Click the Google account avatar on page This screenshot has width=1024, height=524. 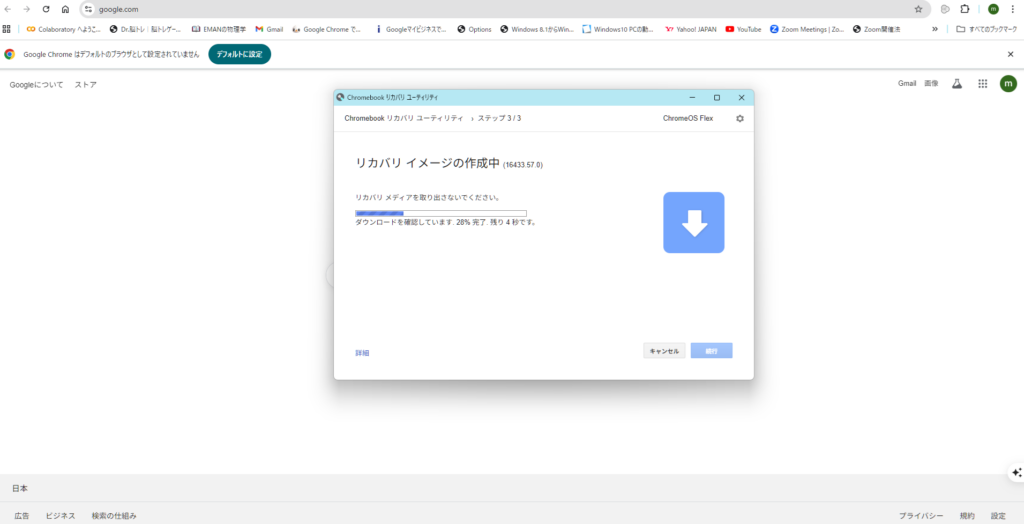(1008, 84)
